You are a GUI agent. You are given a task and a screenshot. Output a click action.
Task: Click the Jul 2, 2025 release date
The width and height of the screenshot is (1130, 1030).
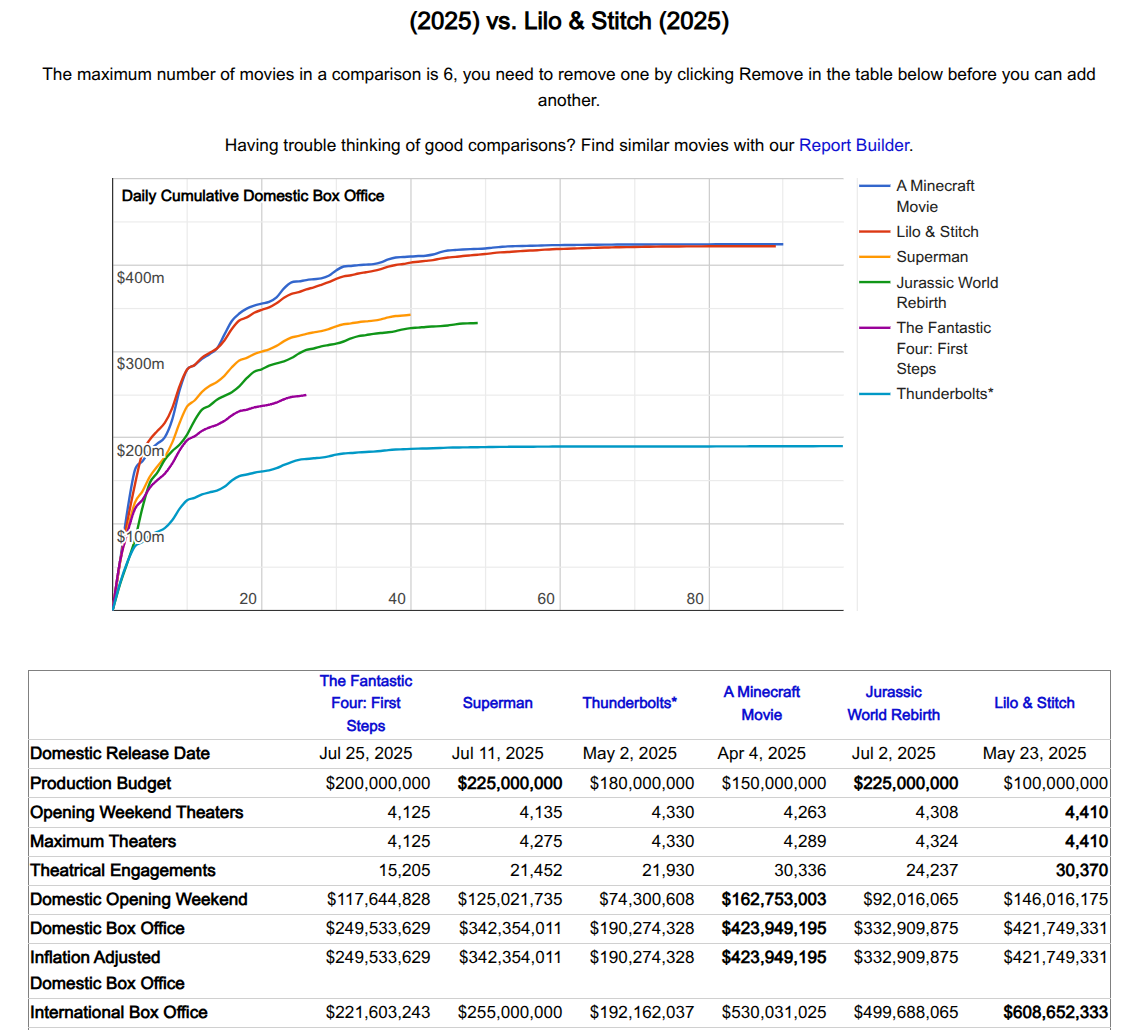pyautogui.click(x=894, y=754)
